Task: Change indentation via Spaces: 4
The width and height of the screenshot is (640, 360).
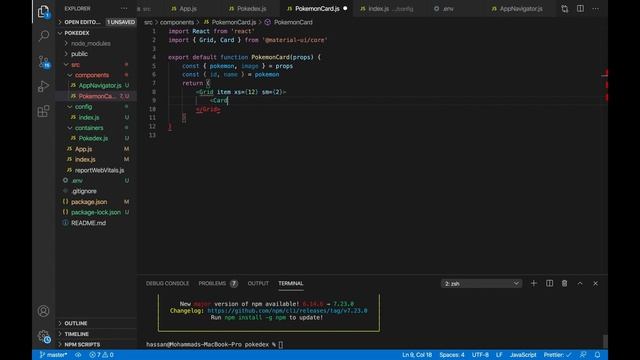Action: tap(451, 355)
